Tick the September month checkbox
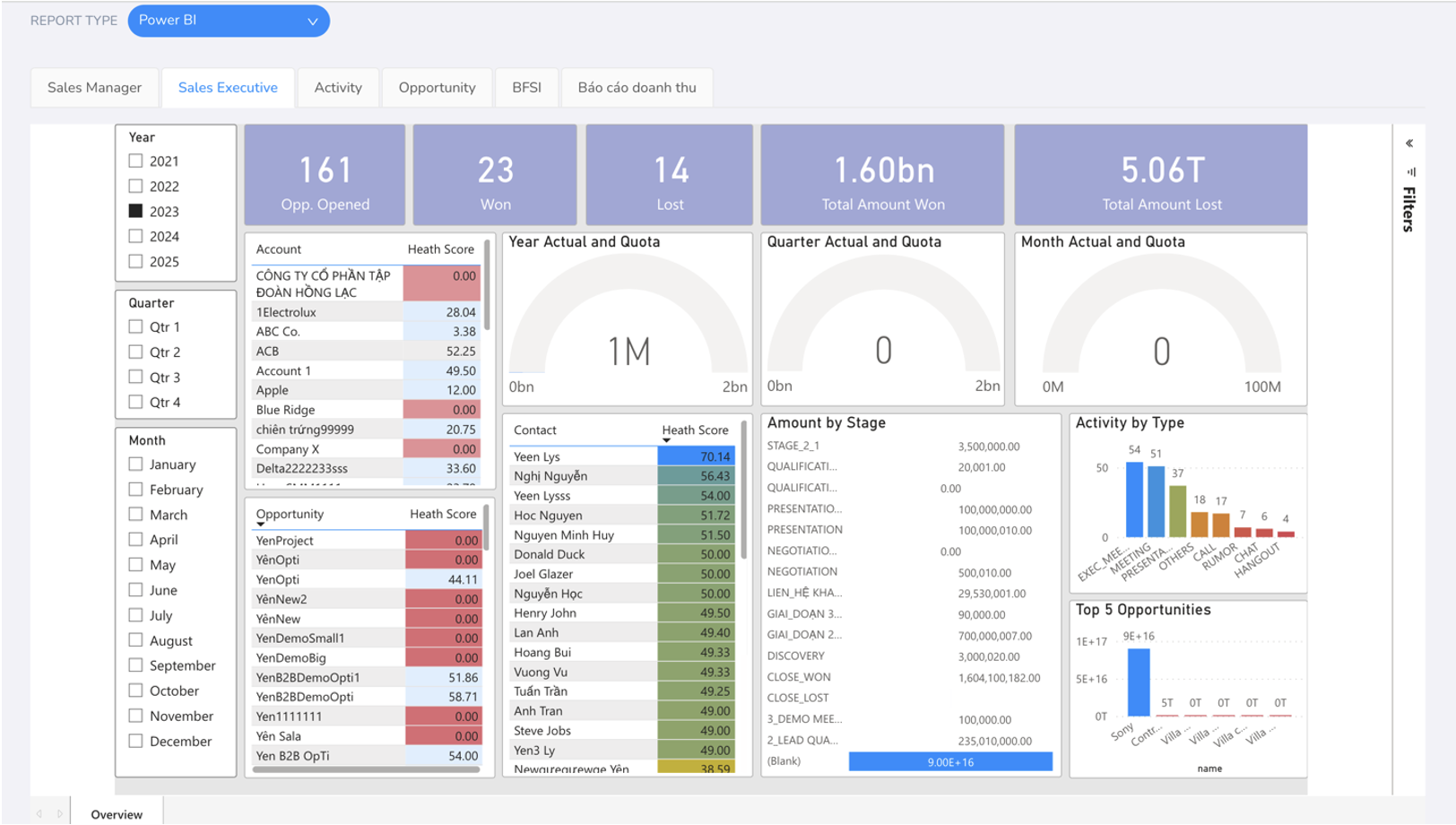This screenshot has height=825, width=1456. (135, 665)
